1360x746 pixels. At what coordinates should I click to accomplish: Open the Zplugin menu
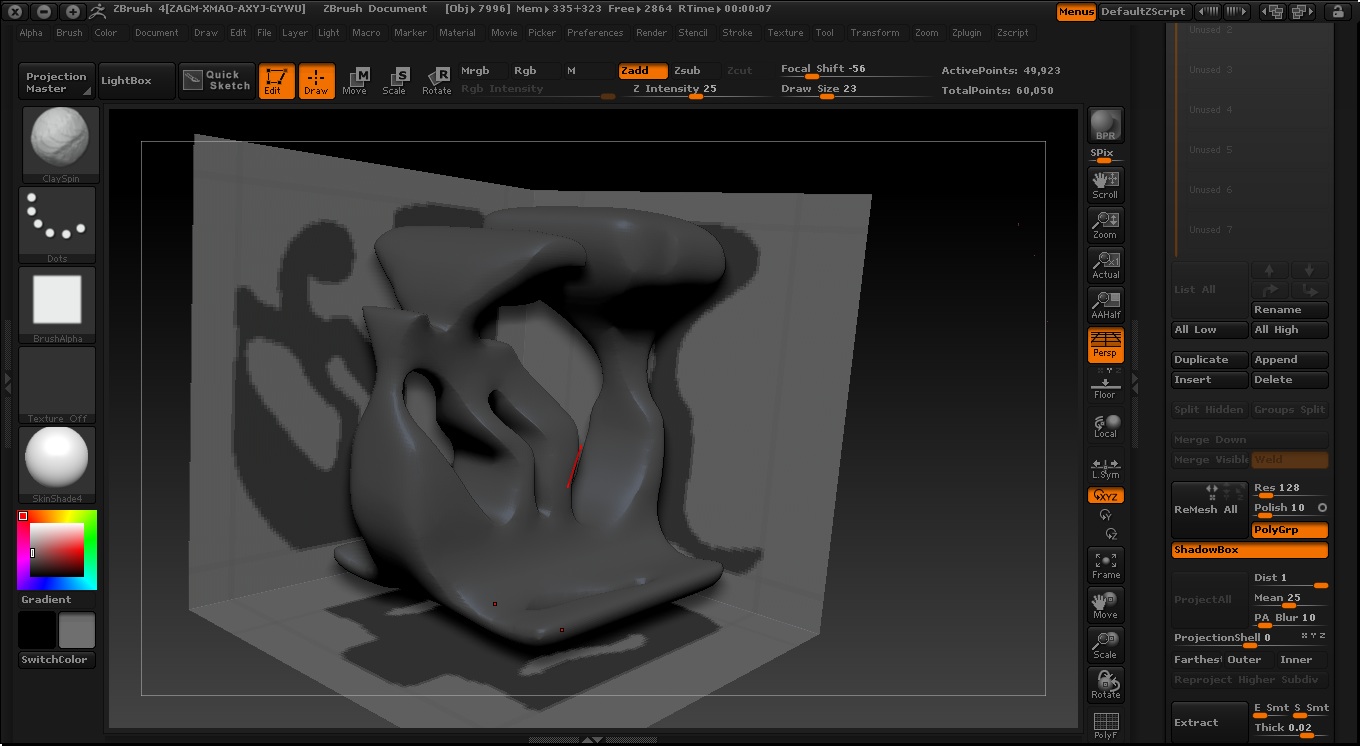[966, 33]
